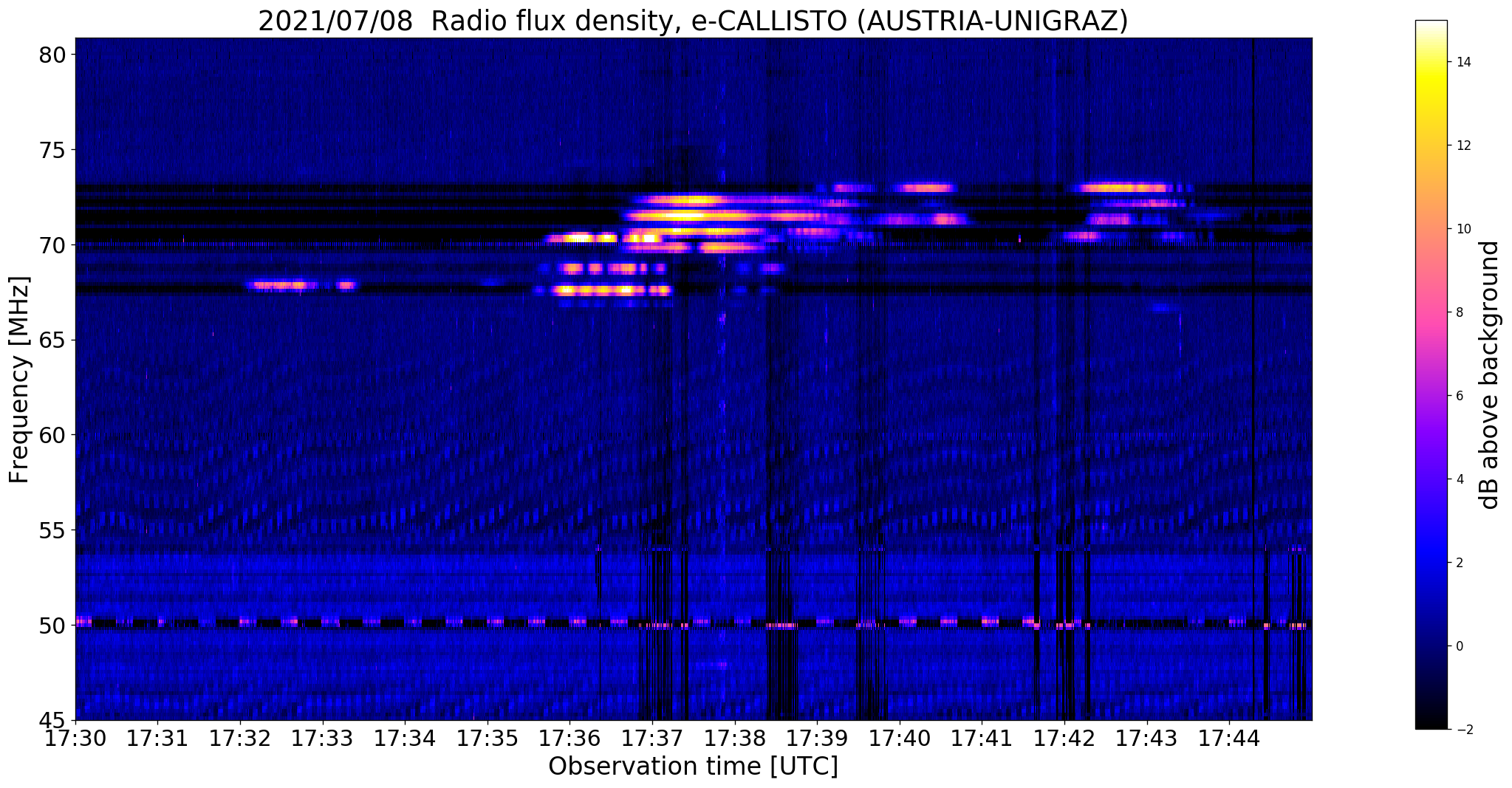This screenshot has height=788, width=1512.
Task: Select the 17:32 time tick label
Action: [240, 738]
